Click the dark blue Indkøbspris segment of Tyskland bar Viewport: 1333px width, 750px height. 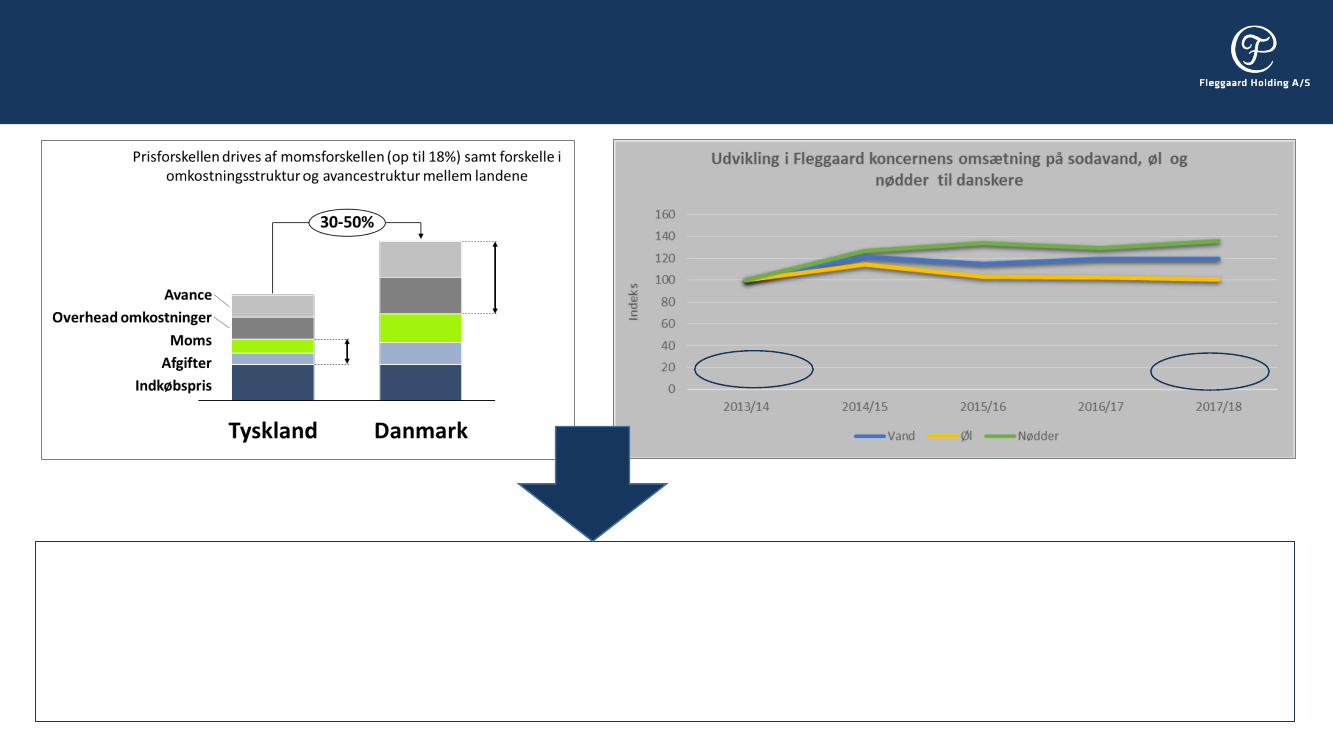273,382
